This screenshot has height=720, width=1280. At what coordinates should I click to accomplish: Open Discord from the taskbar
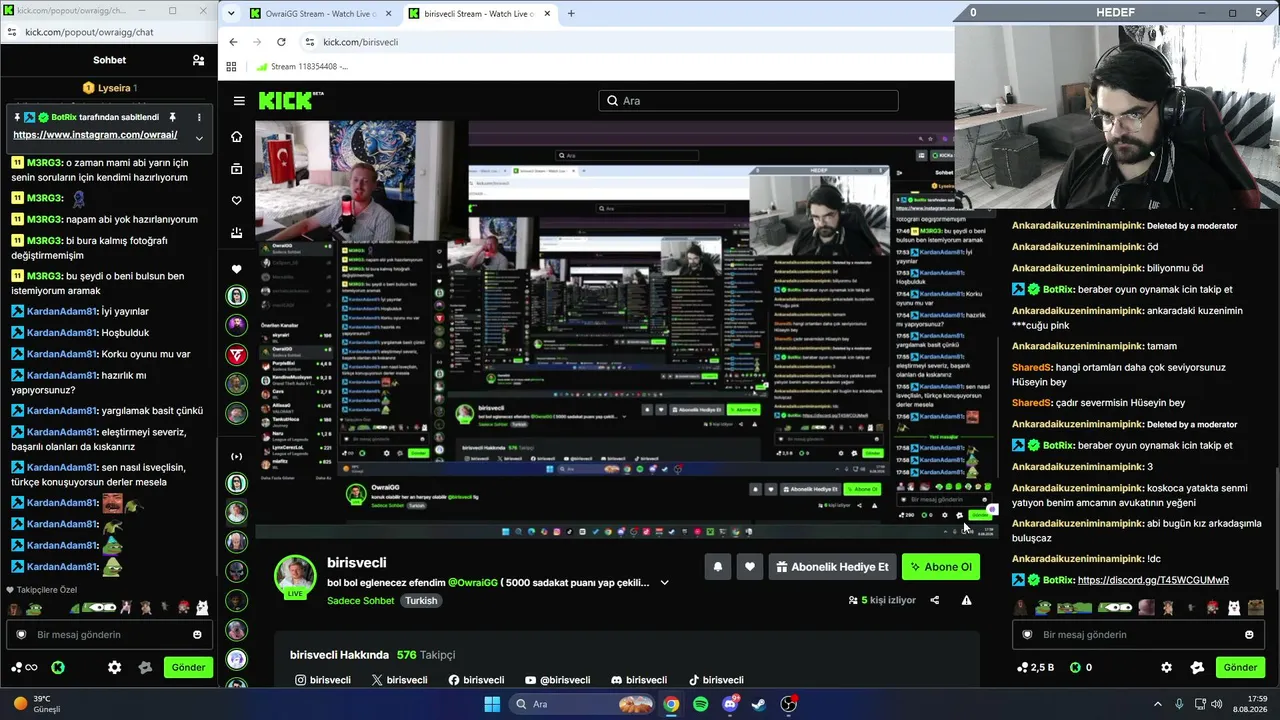[x=730, y=704]
